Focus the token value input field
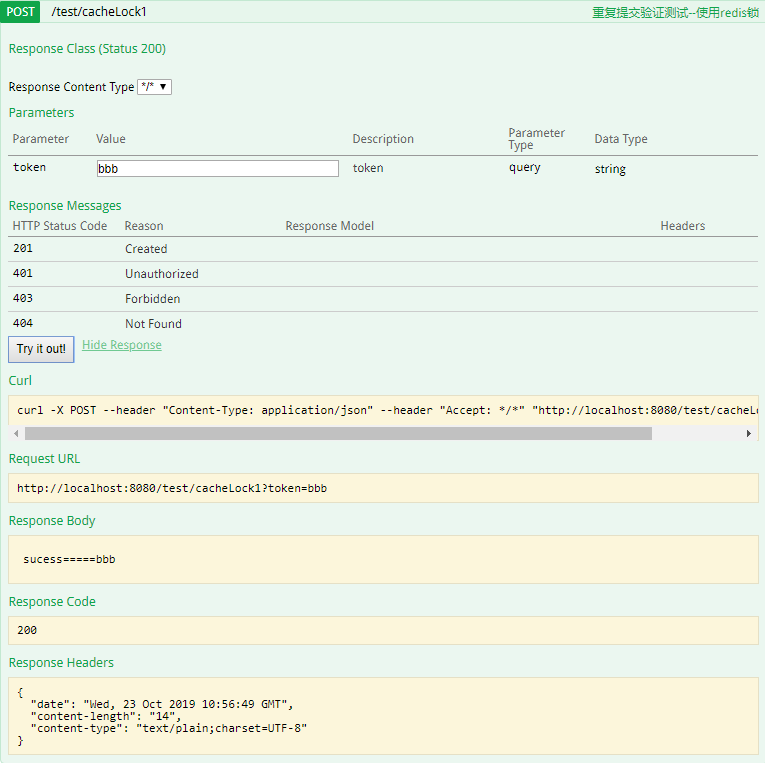The width and height of the screenshot is (765, 763). coord(218,168)
